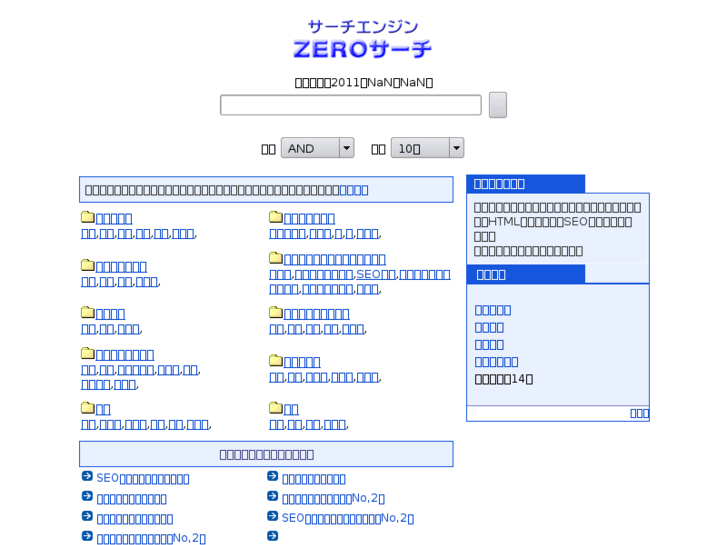Click the 2011 NaN NaN date text

(x=364, y=83)
